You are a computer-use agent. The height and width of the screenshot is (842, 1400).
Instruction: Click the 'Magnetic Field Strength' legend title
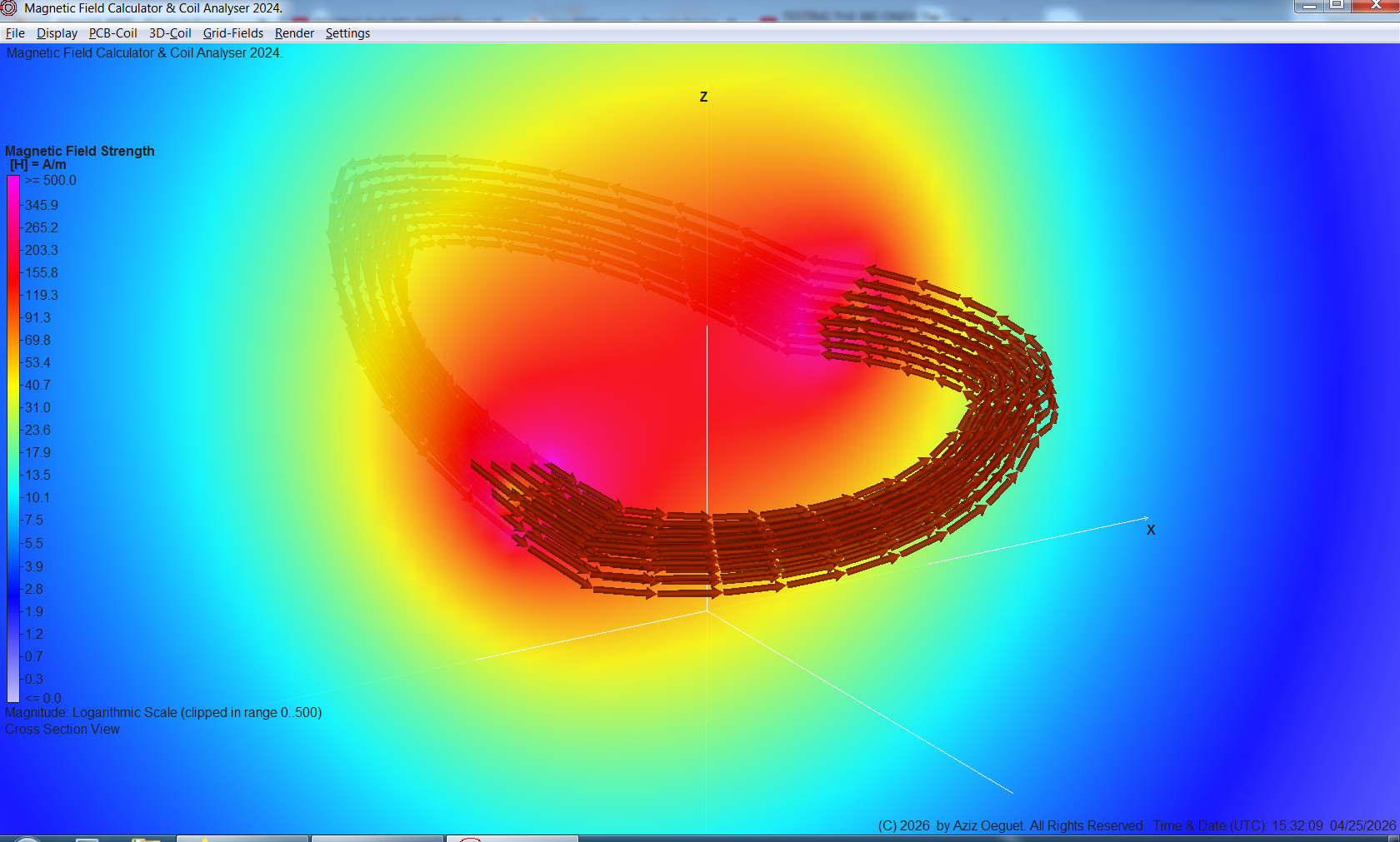[80, 151]
